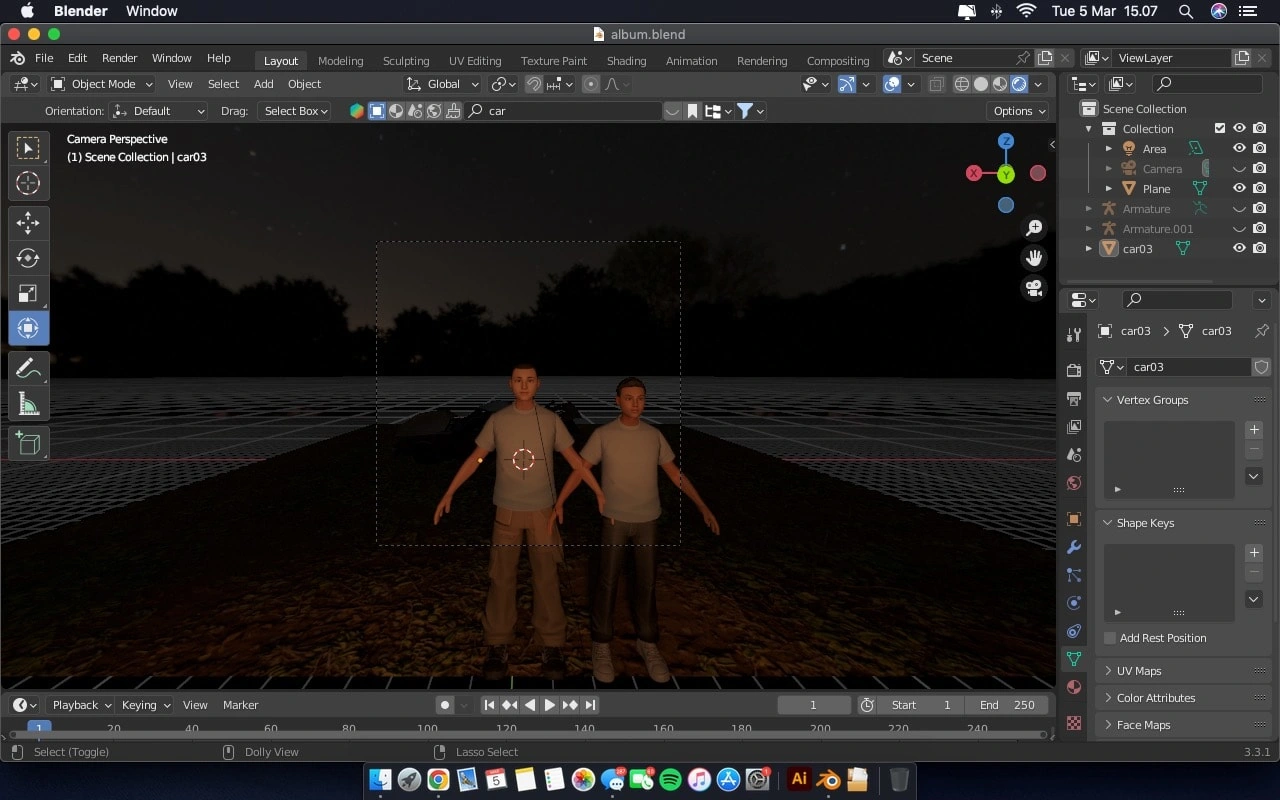This screenshot has width=1280, height=800.
Task: Expand the Plane tree item
Action: 1109,188
